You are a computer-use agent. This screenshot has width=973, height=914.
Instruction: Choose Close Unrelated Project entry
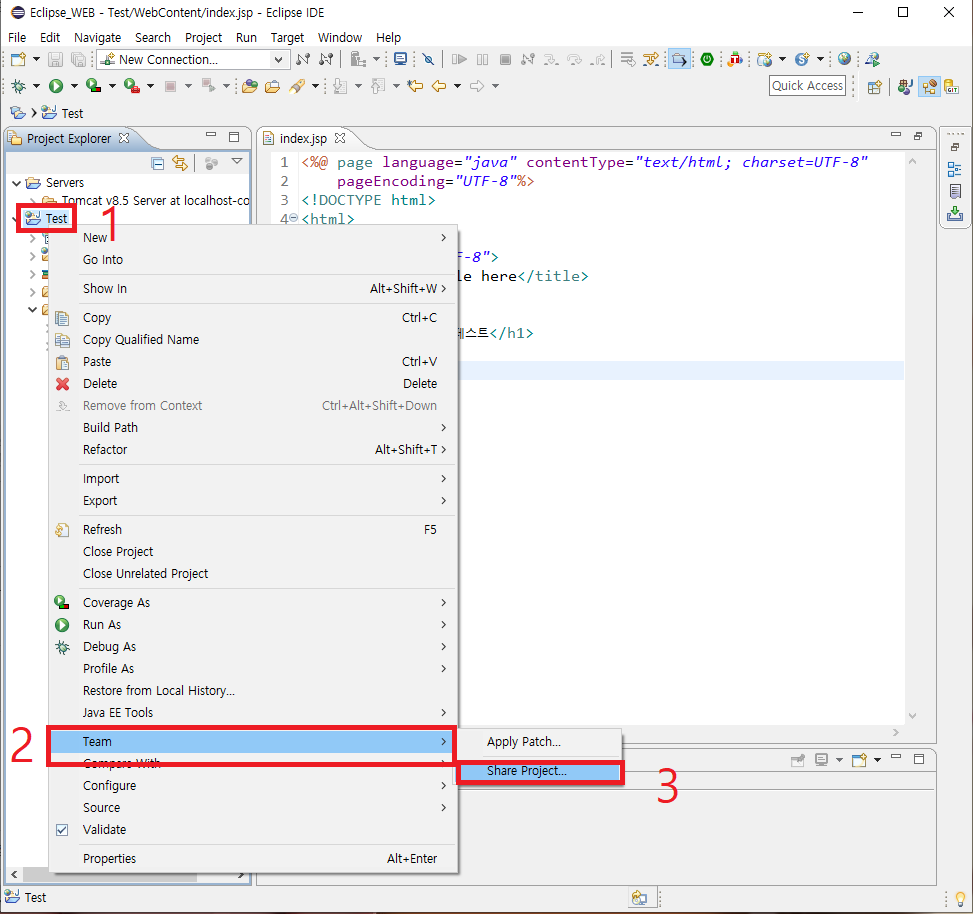pos(253,574)
